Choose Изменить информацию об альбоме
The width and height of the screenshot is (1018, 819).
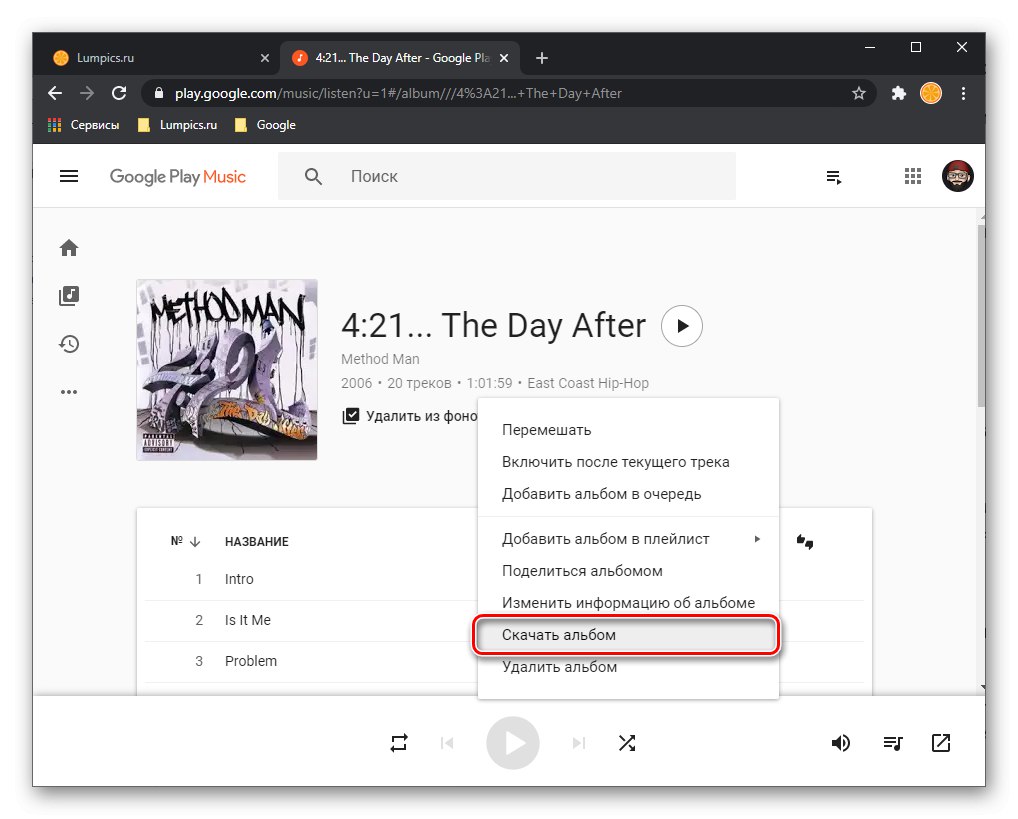pyautogui.click(x=628, y=603)
